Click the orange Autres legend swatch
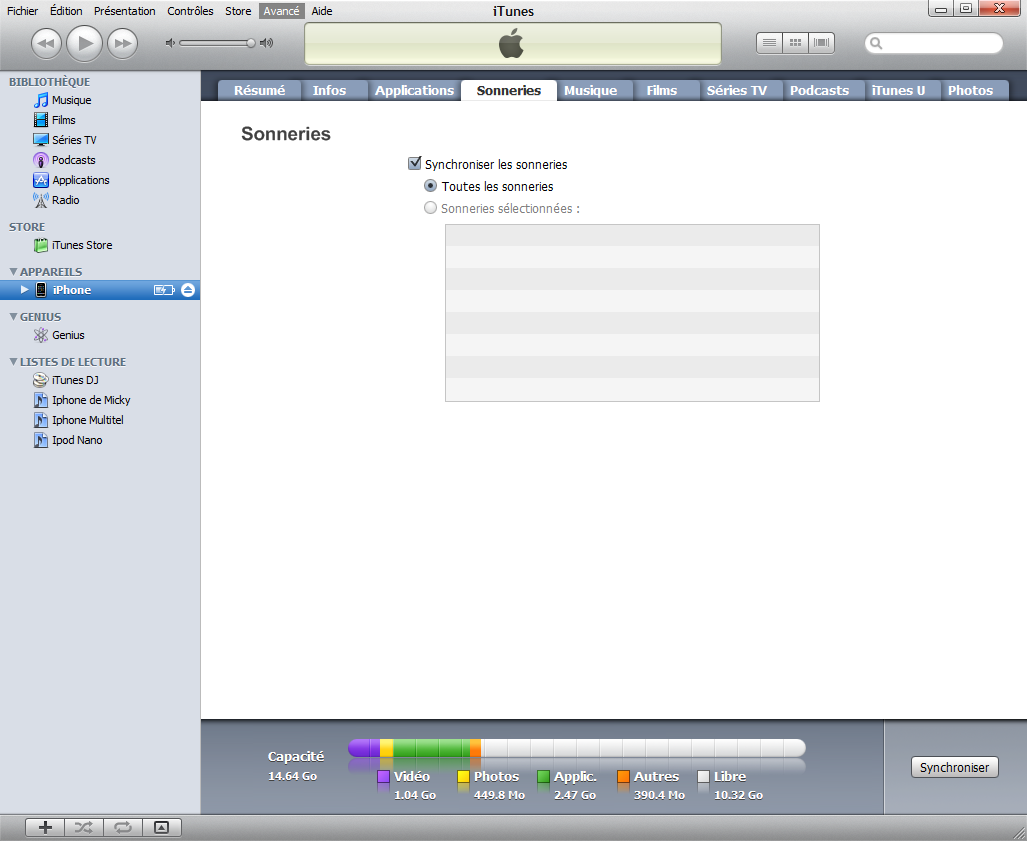This screenshot has height=841, width=1027. coord(624,777)
